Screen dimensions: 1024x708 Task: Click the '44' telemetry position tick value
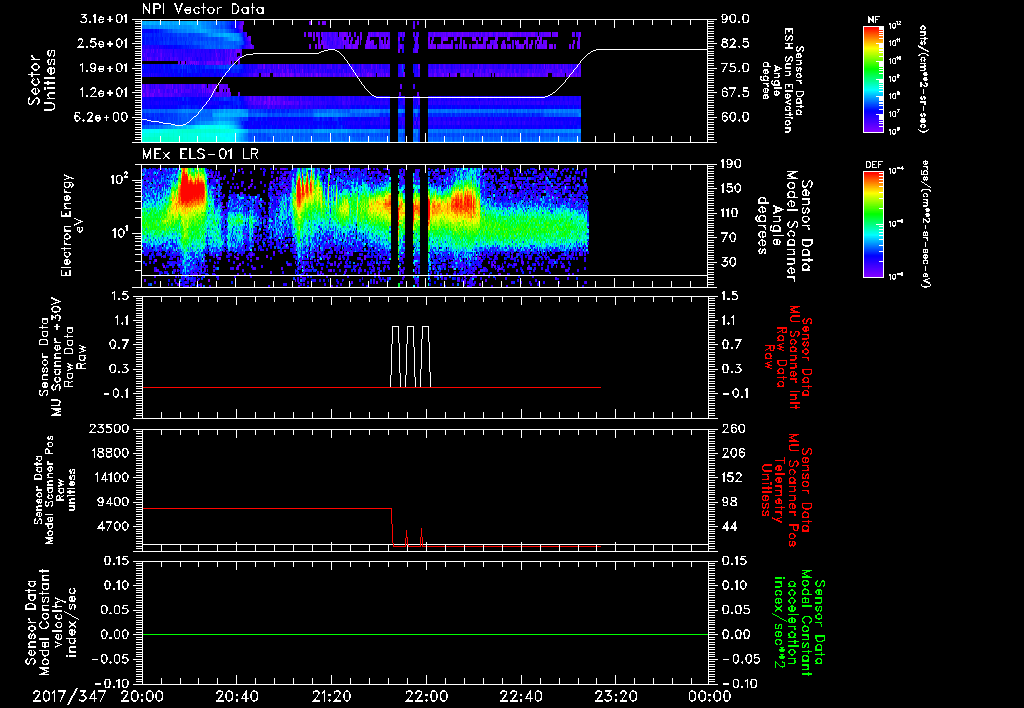click(x=728, y=526)
